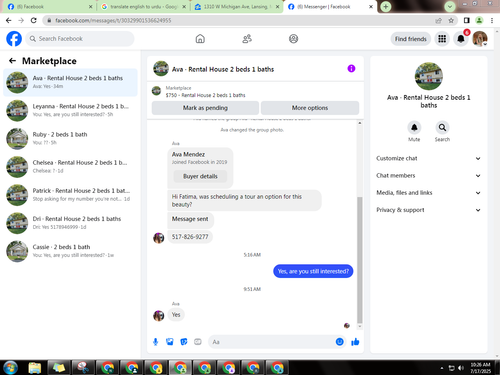Switch to the 1310 W Michigan Ave tab
Image resolution: width=500 pixels, height=375 pixels.
coord(237,7)
